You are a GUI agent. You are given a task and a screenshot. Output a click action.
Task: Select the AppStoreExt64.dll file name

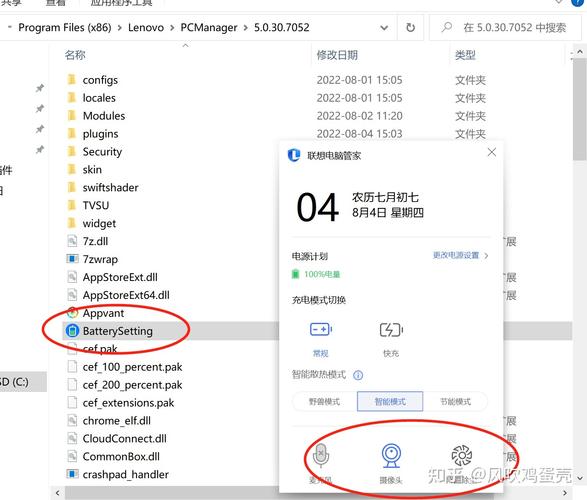pos(126,295)
